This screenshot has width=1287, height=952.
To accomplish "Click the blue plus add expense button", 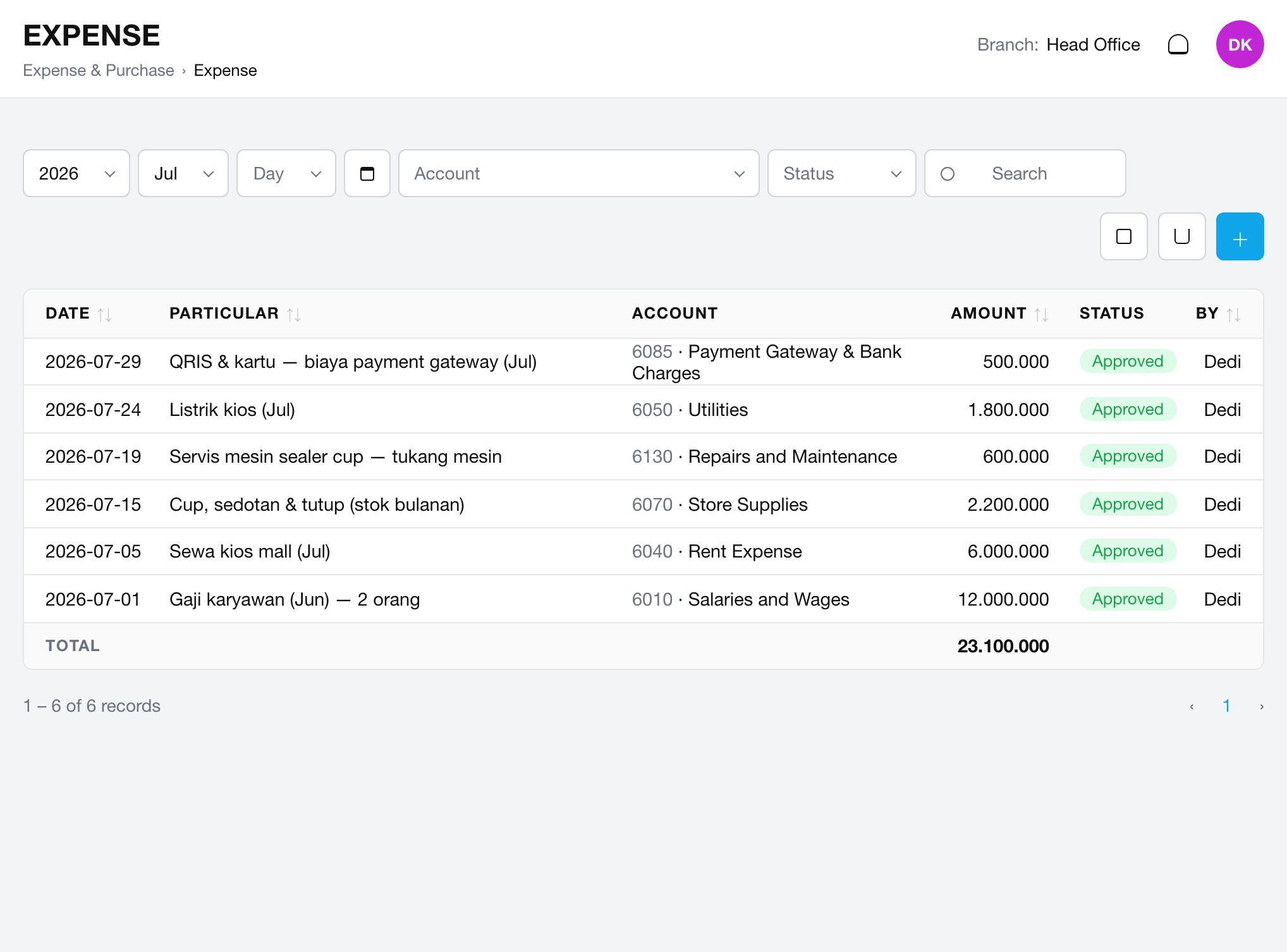I will click(1240, 236).
